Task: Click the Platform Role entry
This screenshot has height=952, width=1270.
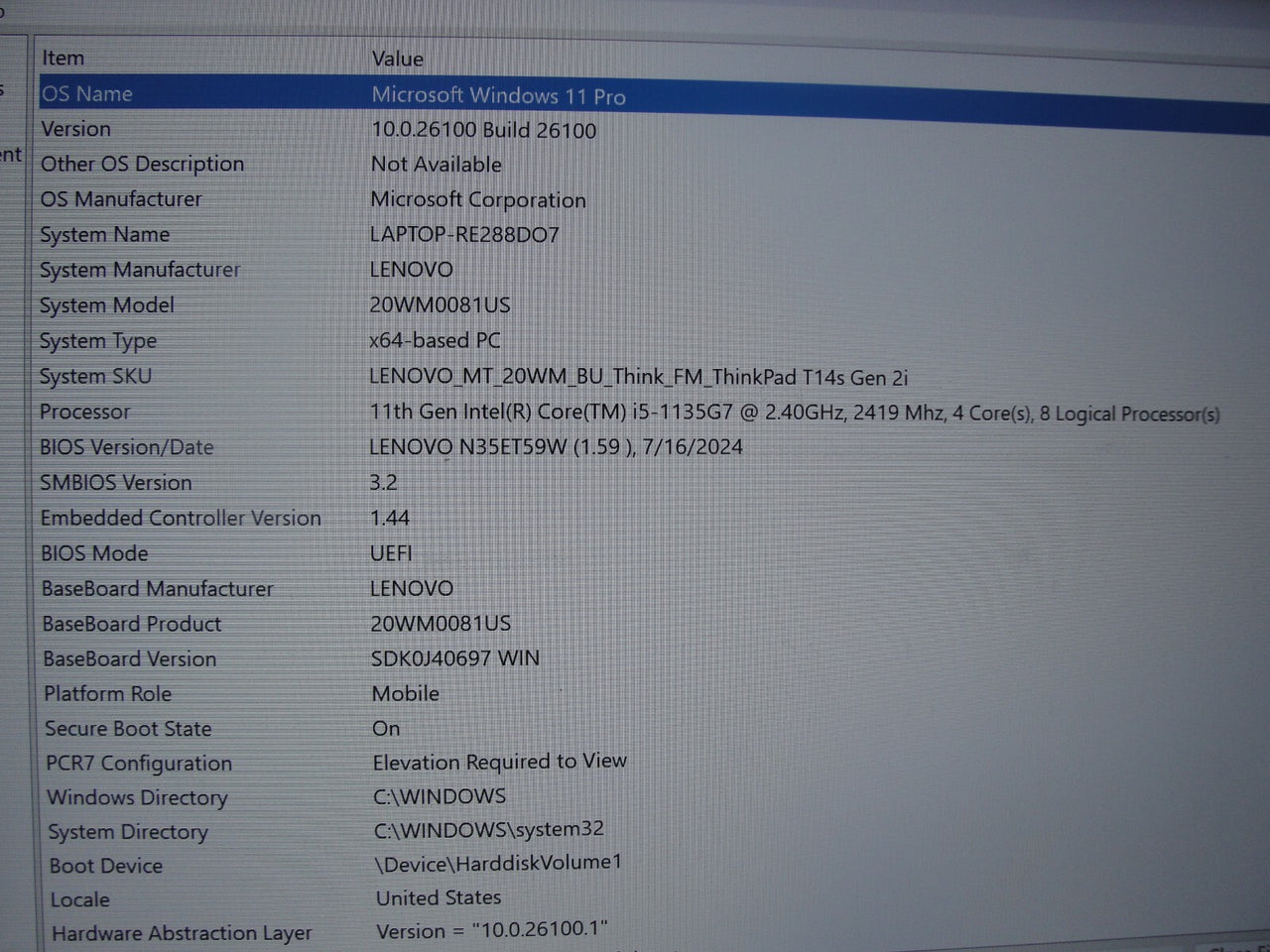Action: tap(108, 694)
